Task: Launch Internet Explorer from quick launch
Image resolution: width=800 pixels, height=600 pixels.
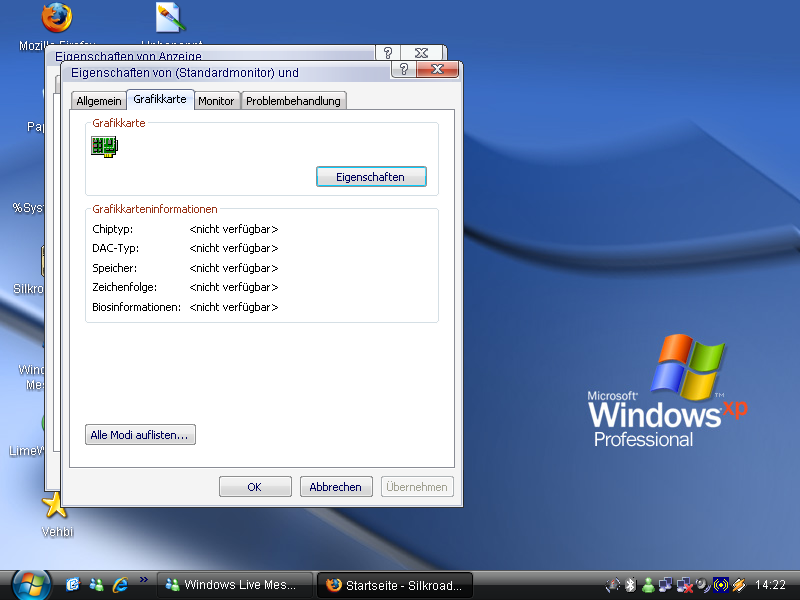Action: click(x=121, y=584)
